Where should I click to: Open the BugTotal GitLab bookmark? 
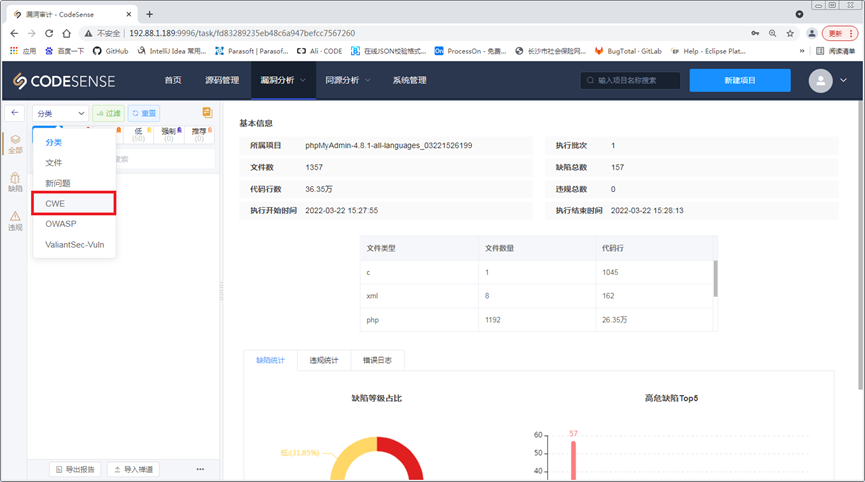pos(628,51)
